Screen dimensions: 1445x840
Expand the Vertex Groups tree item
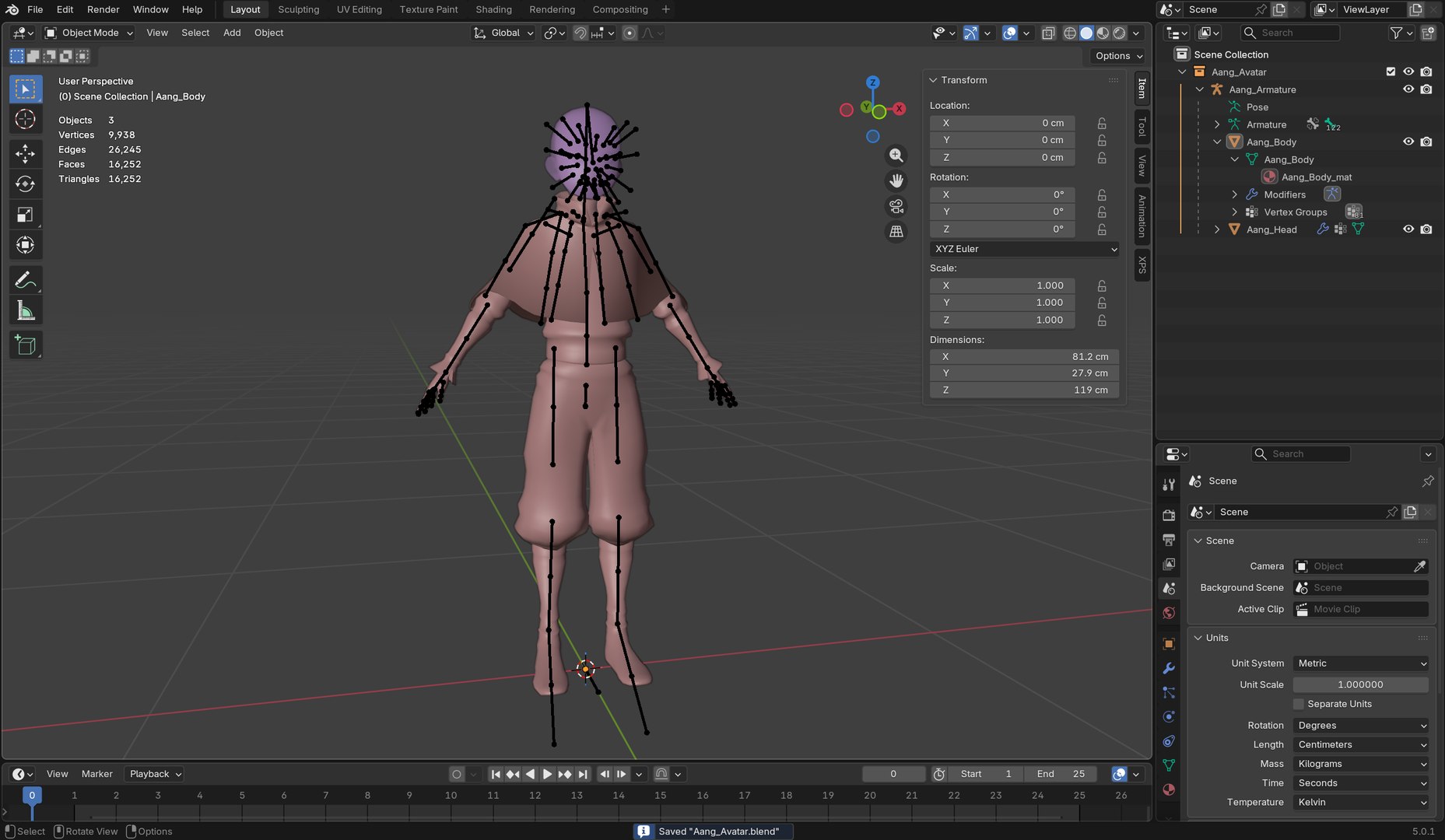coord(1235,212)
